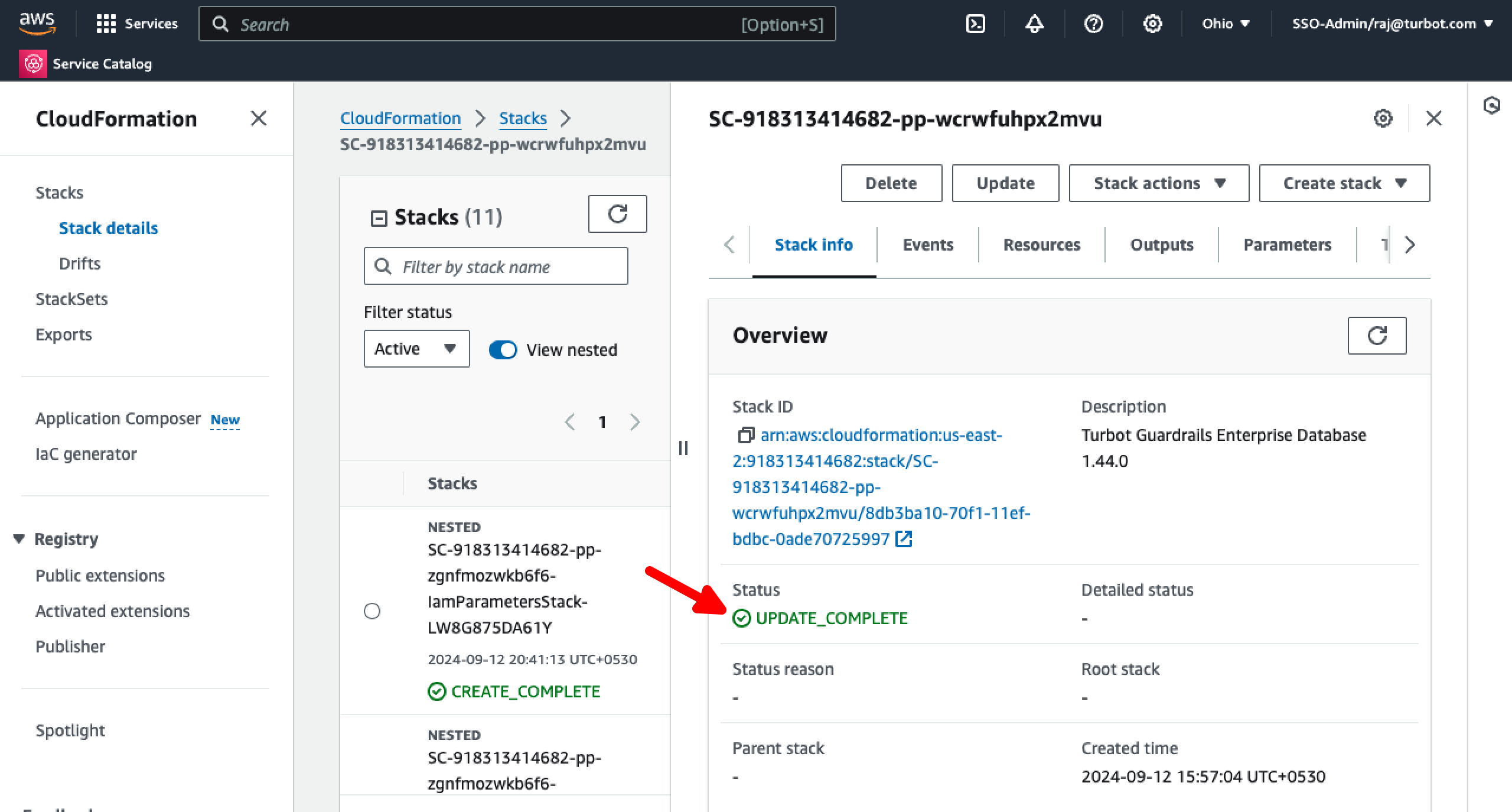
Task: Refresh the Stacks list
Action: [617, 214]
